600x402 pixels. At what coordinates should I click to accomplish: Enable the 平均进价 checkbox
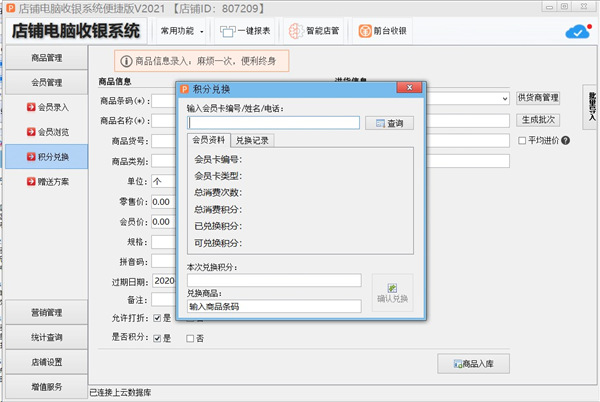click(522, 140)
